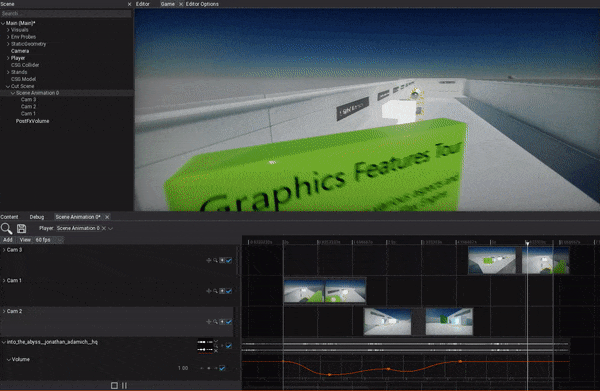This screenshot has height=391, width=600.
Task: Switch to the Debug tab
Action: pyautogui.click(x=37, y=217)
